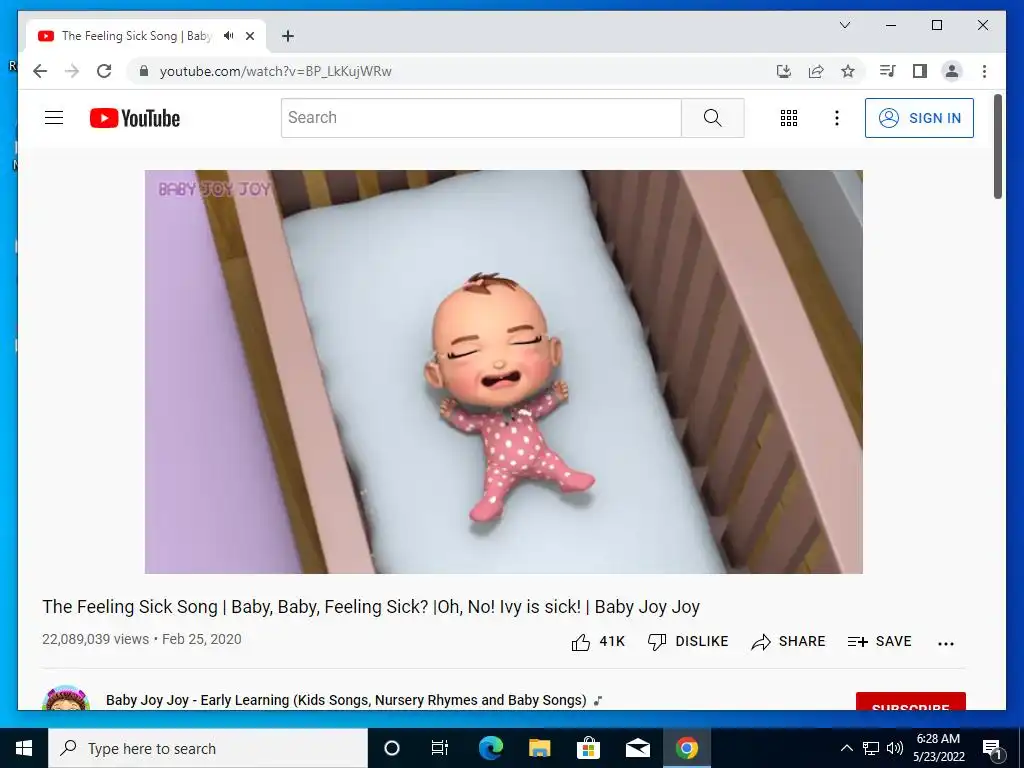Bookmark this page with star
Image resolution: width=1024 pixels, height=768 pixels.
848,71
